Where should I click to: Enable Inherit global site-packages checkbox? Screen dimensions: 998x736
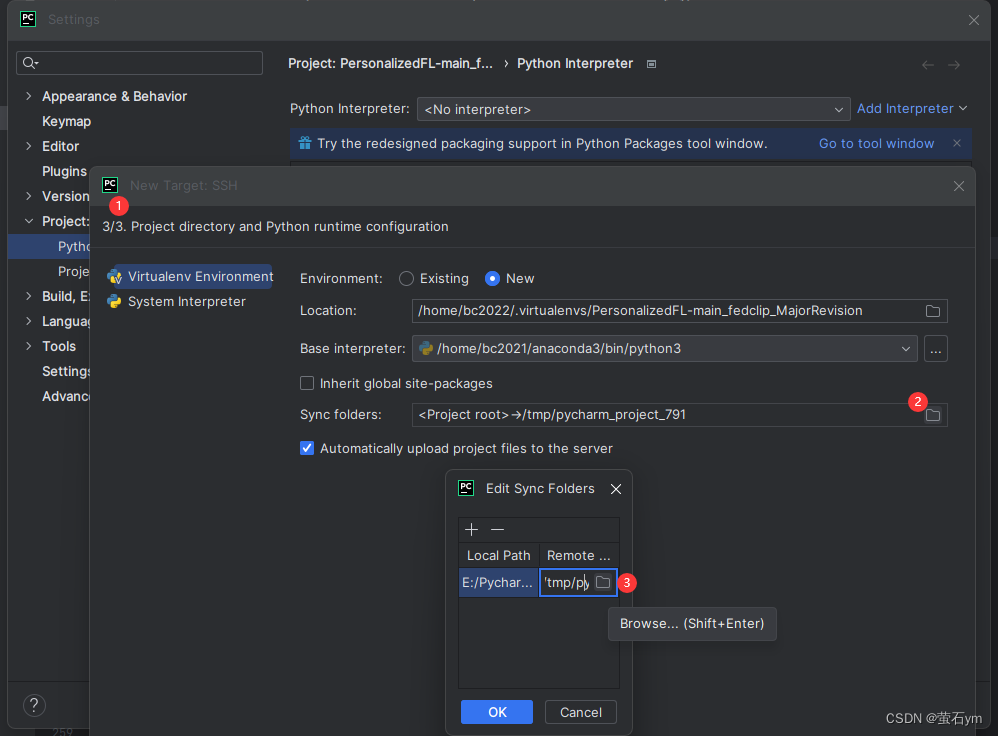pos(307,383)
